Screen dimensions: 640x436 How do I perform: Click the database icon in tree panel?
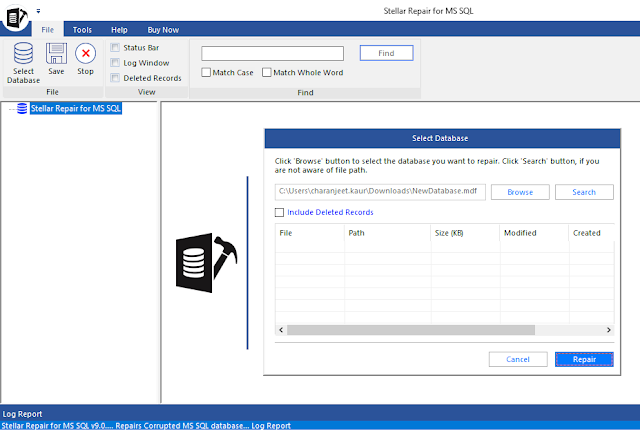click(22, 108)
